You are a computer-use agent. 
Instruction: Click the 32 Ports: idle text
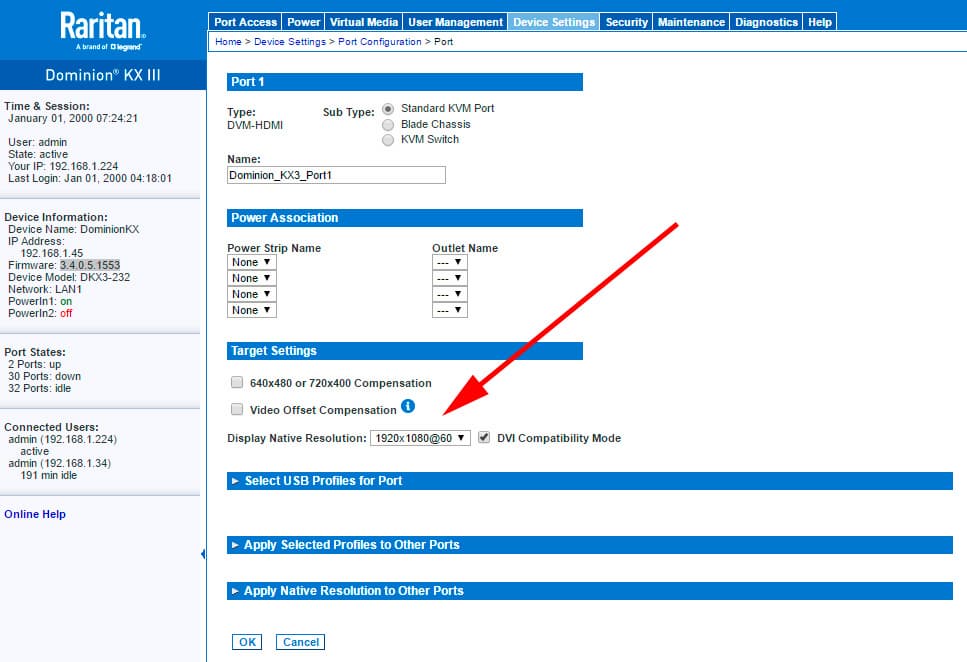point(39,388)
